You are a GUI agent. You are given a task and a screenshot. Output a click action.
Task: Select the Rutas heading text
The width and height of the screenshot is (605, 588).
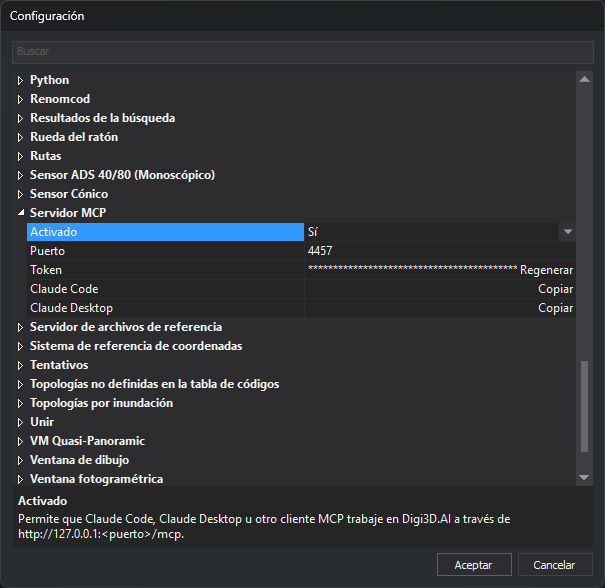(x=46, y=156)
